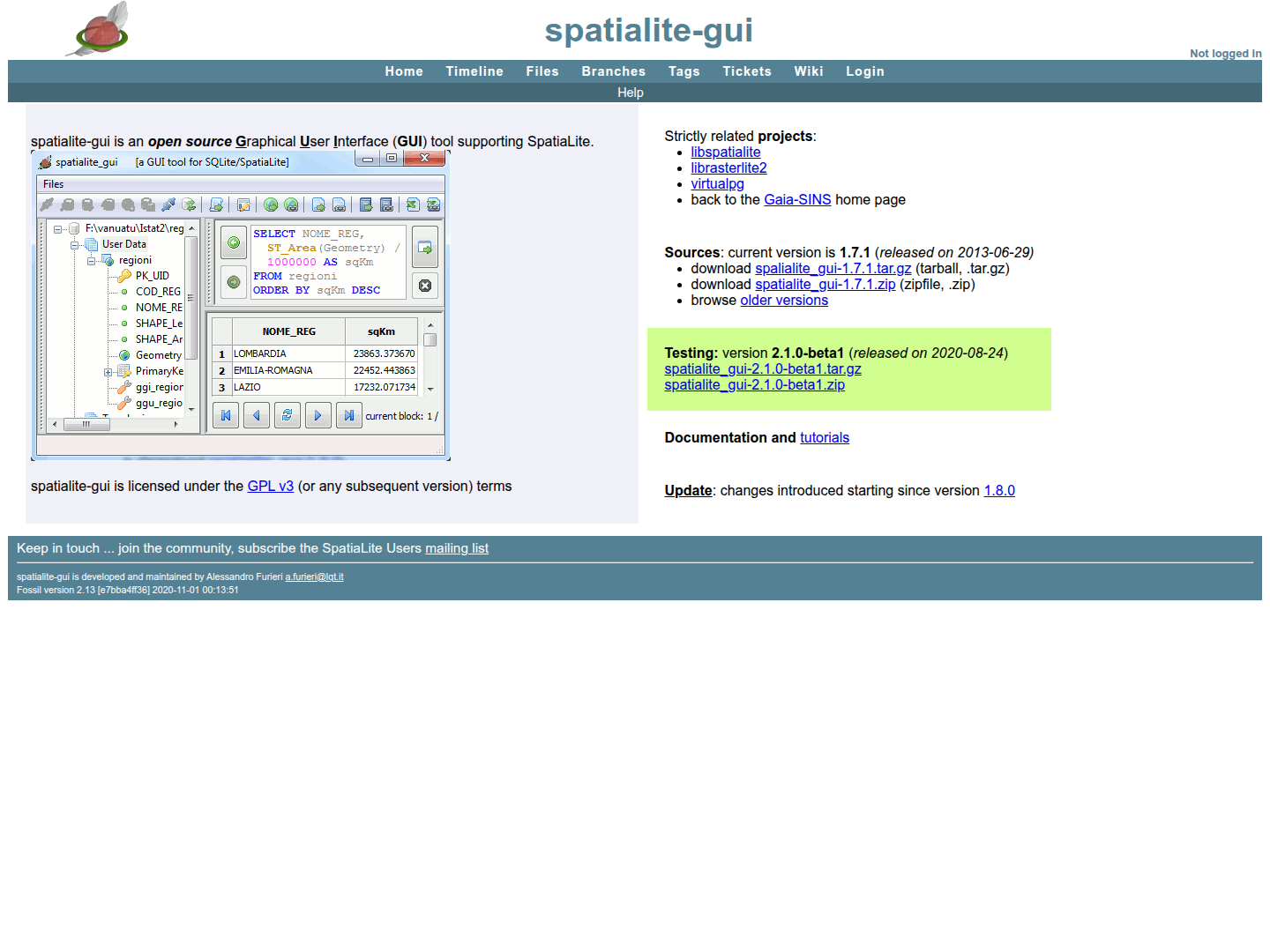Open the Wiki page
The width and height of the screenshot is (1270, 952).
(809, 71)
